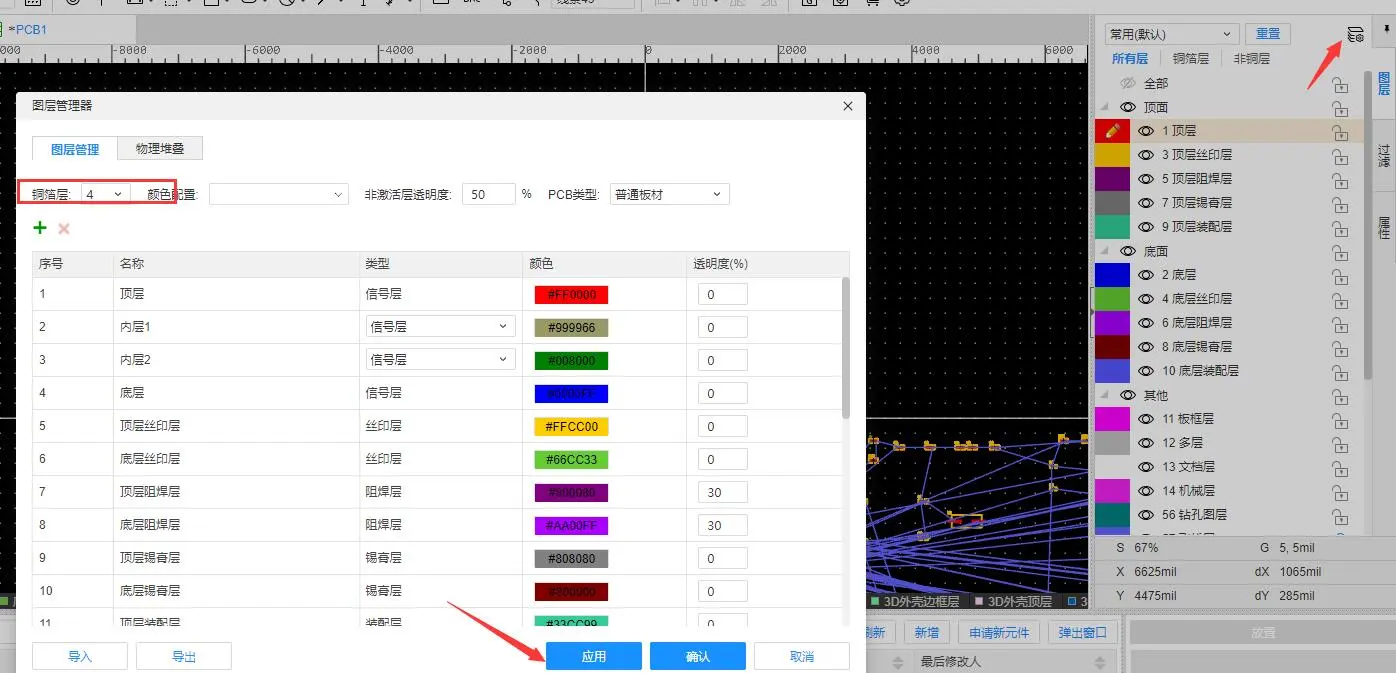
Task: Open the type dropdown for 内层1
Action: (440, 326)
